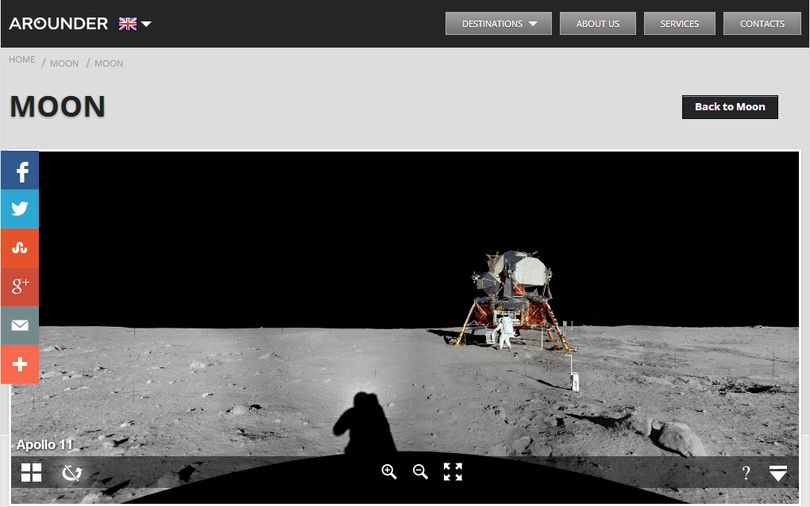Share using the Google Plus icon
Image resolution: width=810 pixels, height=507 pixels.
(x=20, y=286)
